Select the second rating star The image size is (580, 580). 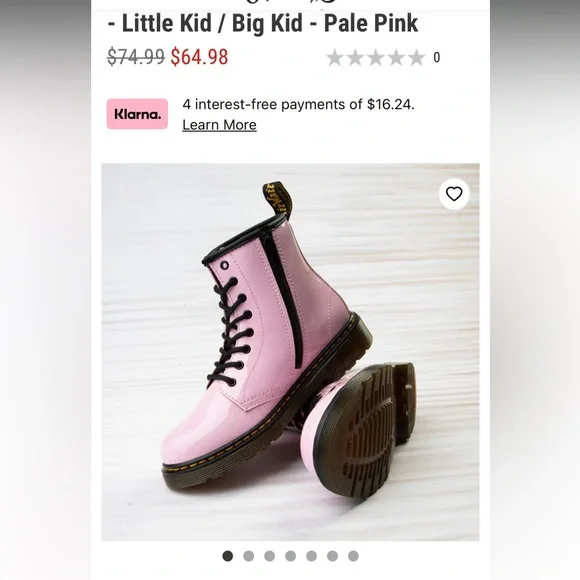click(355, 58)
